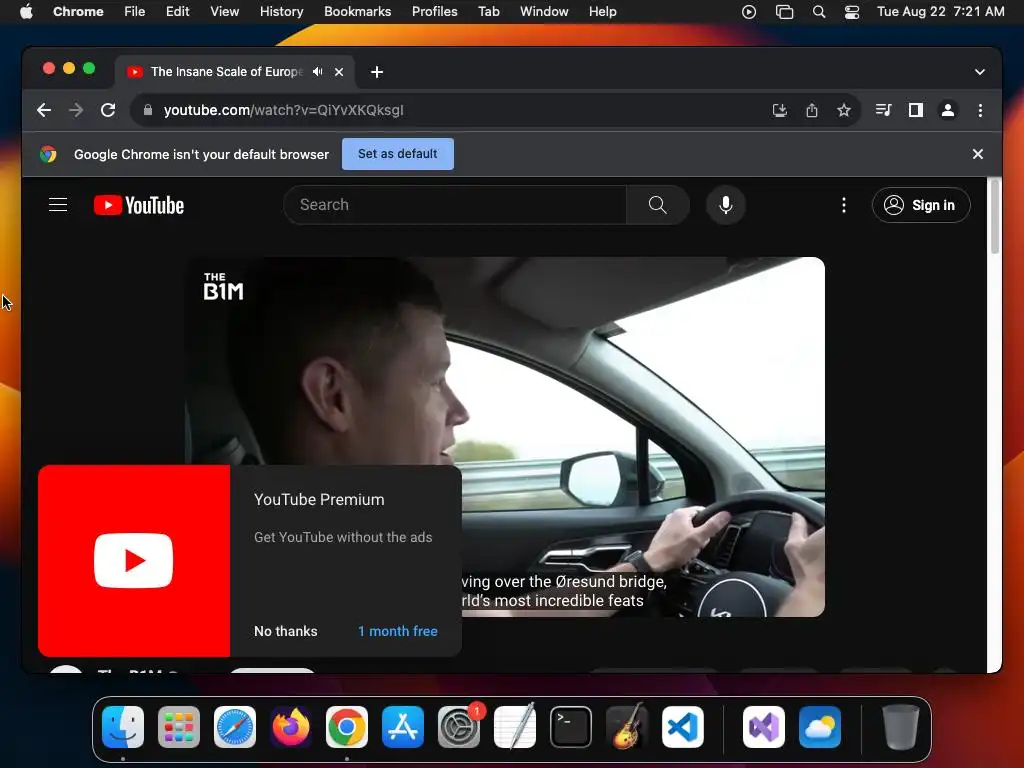This screenshot has width=1024, height=768.
Task: Click the Sign in button
Action: 921,205
